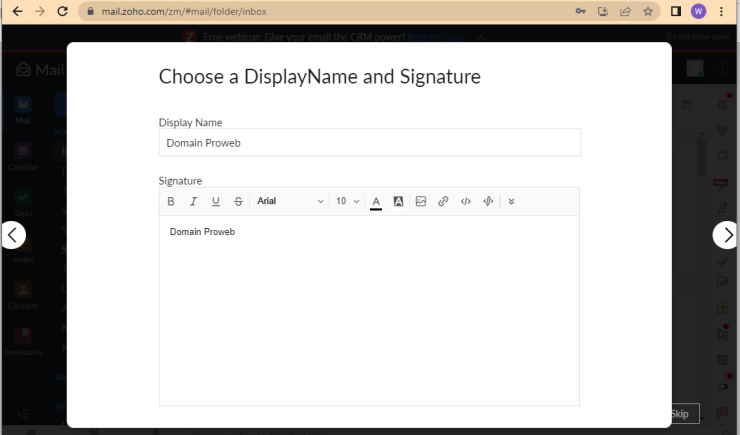
Task: Go to the next setup step arrow
Action: tap(726, 235)
